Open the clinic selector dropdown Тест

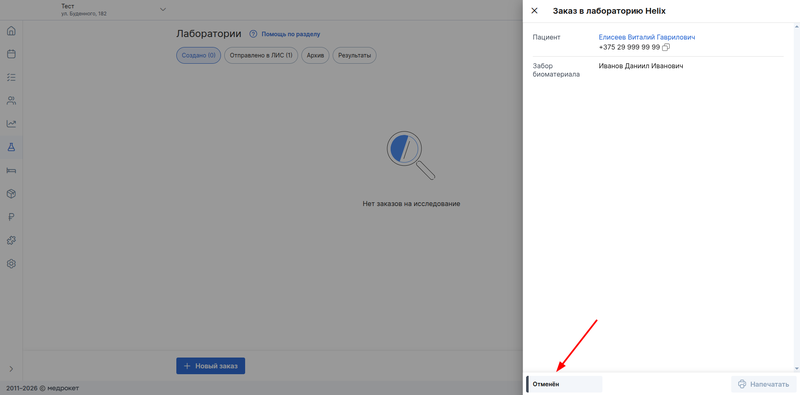point(113,9)
